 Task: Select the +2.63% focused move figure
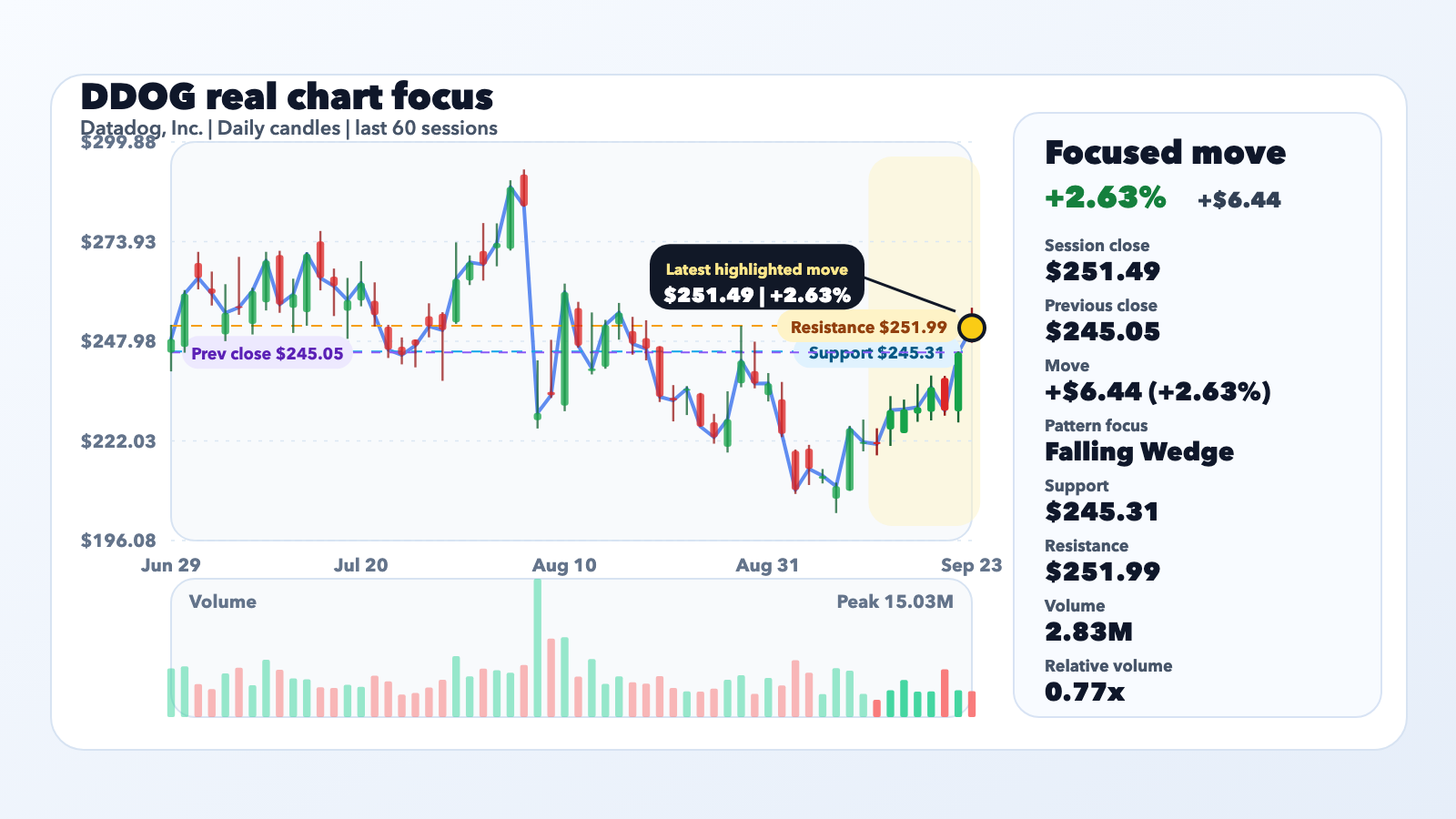(x=1106, y=197)
